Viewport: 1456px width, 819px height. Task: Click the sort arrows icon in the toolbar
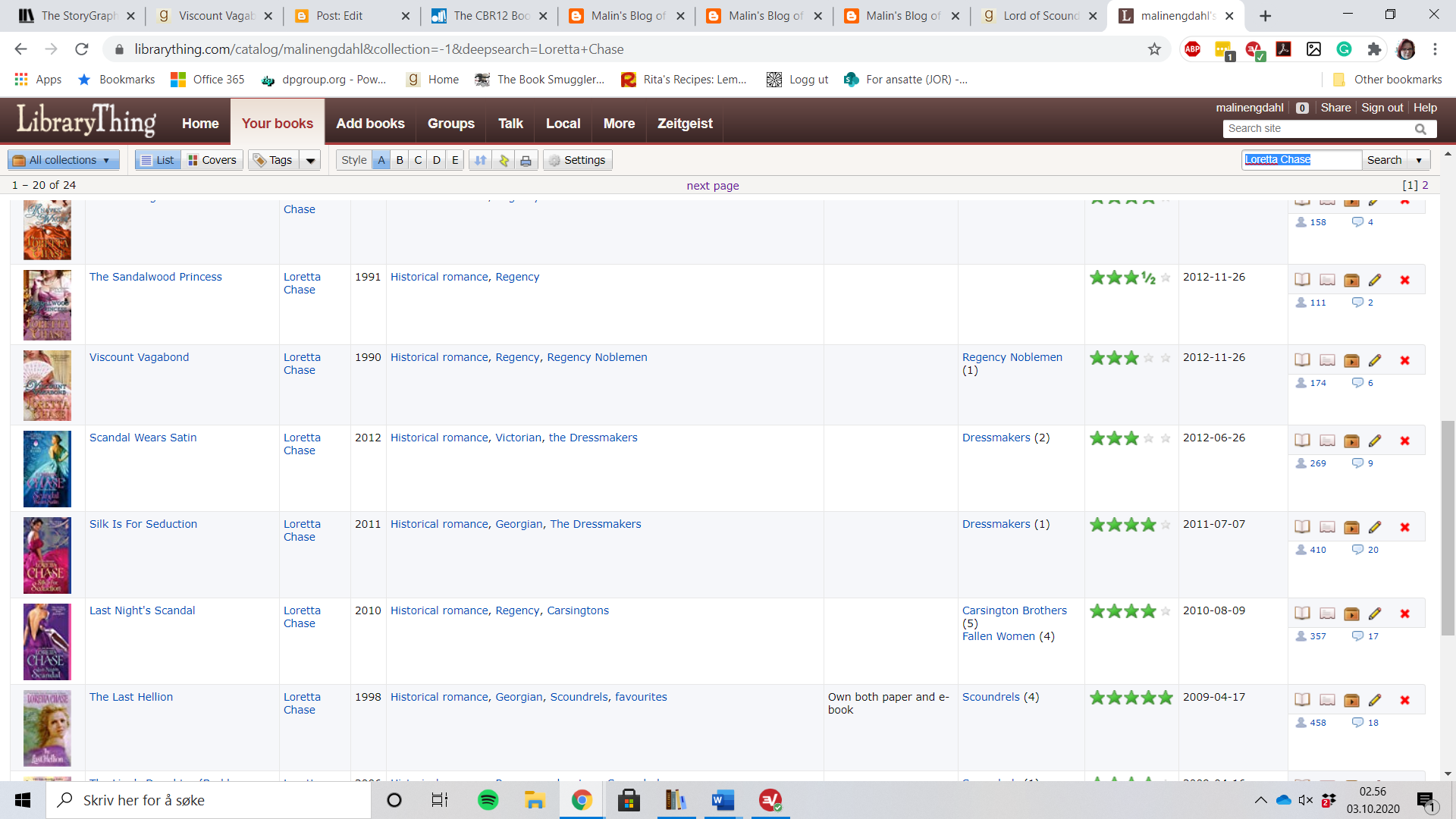[480, 160]
